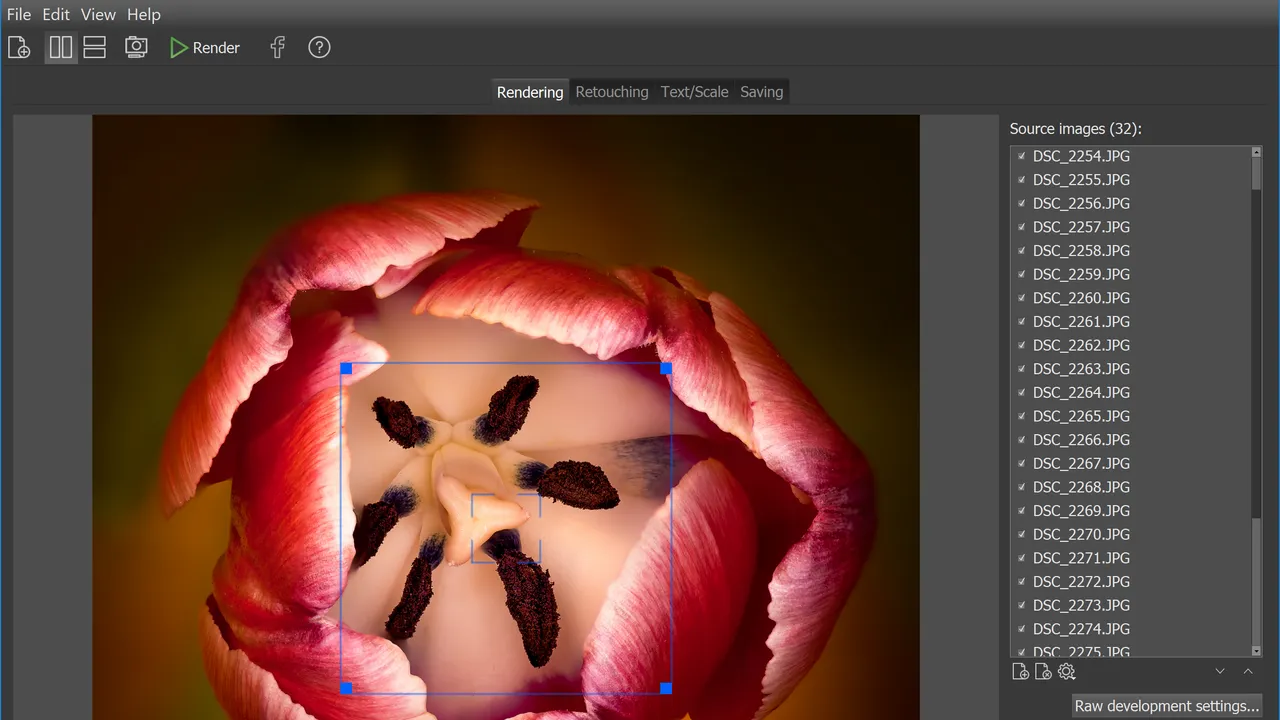Switch to stacked horizontal split view
The height and width of the screenshot is (720, 1280).
pyautogui.click(x=95, y=48)
